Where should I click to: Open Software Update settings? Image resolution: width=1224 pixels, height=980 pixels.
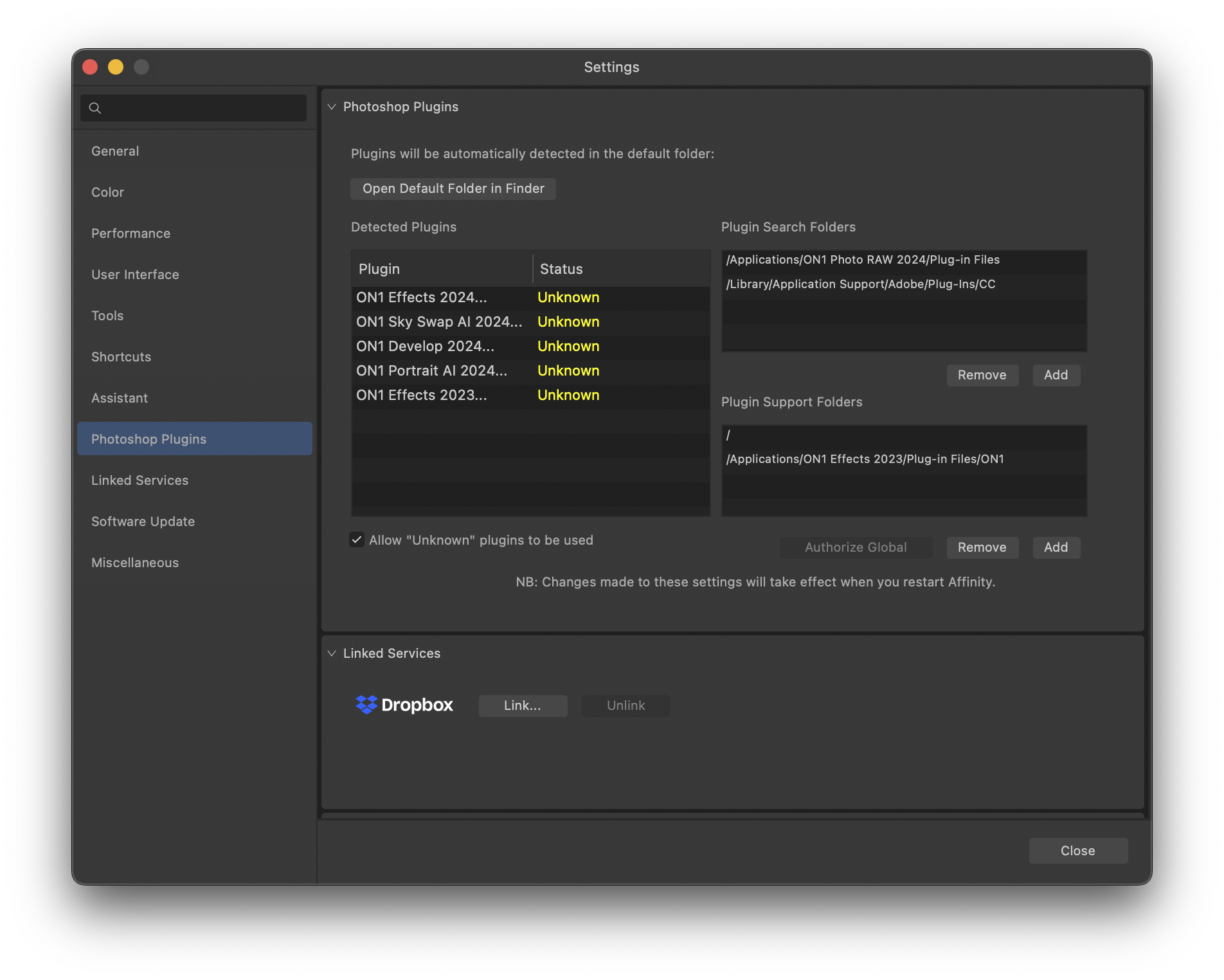[194, 522]
